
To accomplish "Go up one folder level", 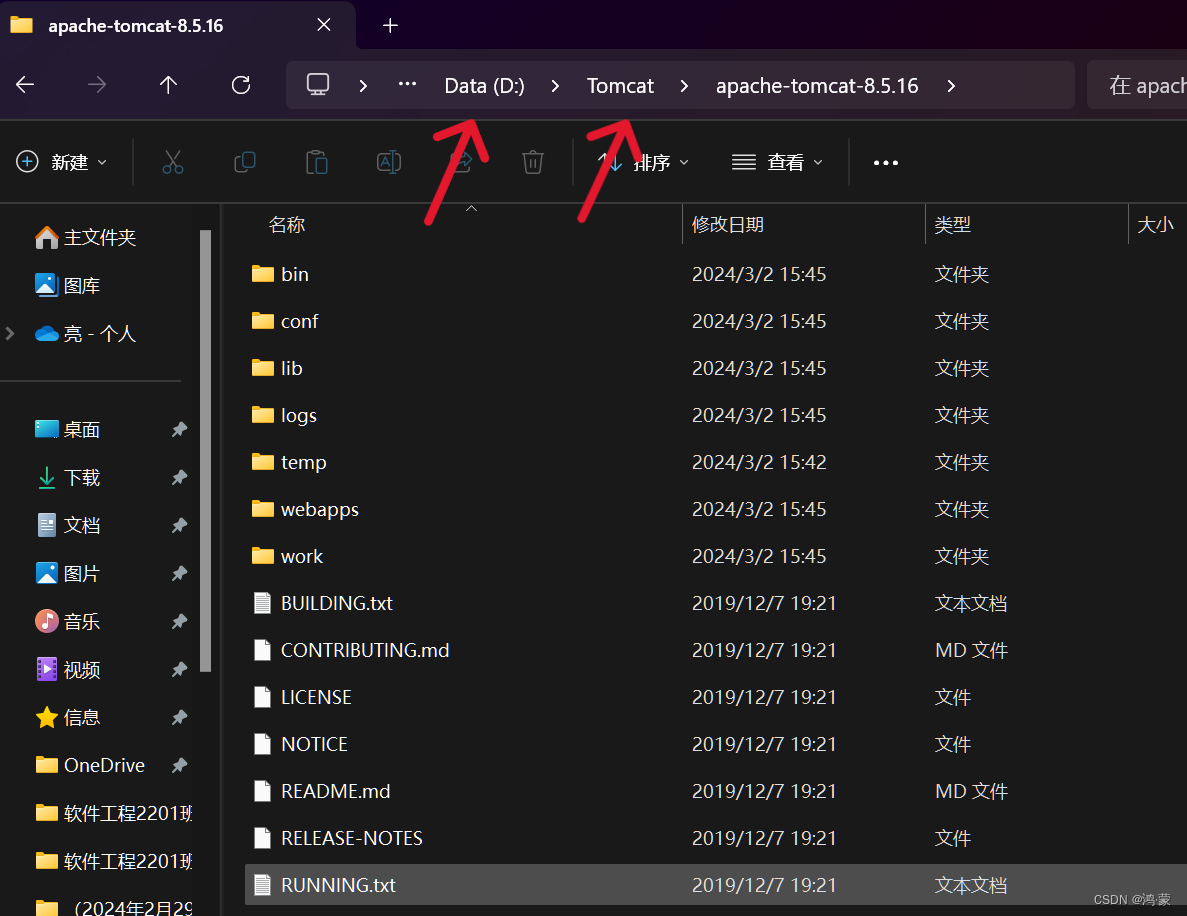I will tap(168, 85).
